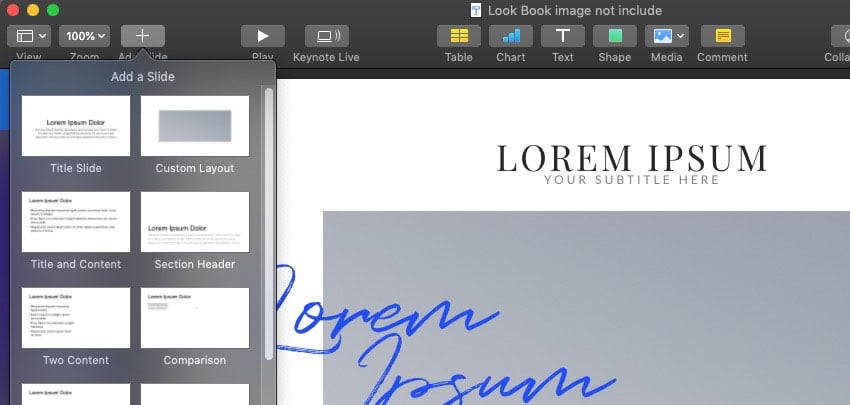Pick the Comparison slide layout
The width and height of the screenshot is (850, 405).
pos(195,318)
